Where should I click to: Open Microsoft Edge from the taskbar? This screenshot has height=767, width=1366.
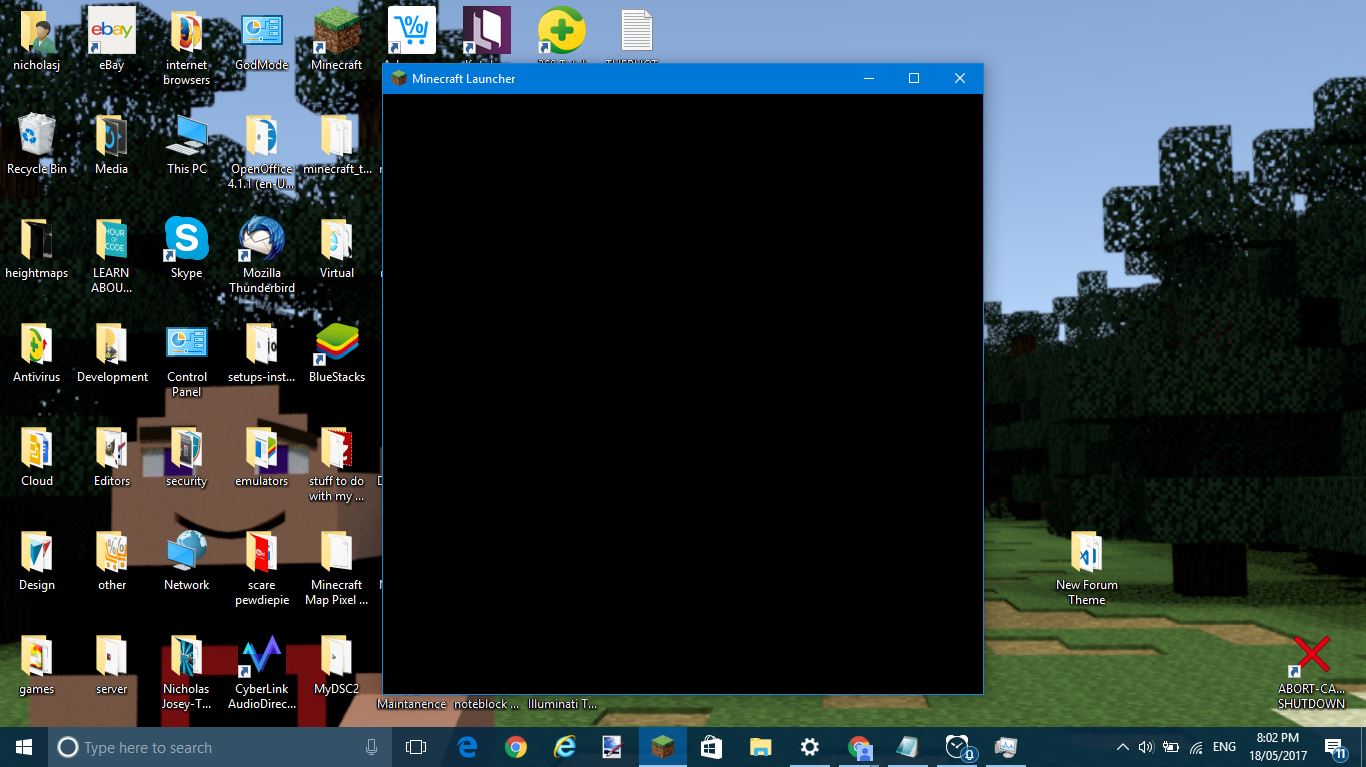coord(467,747)
